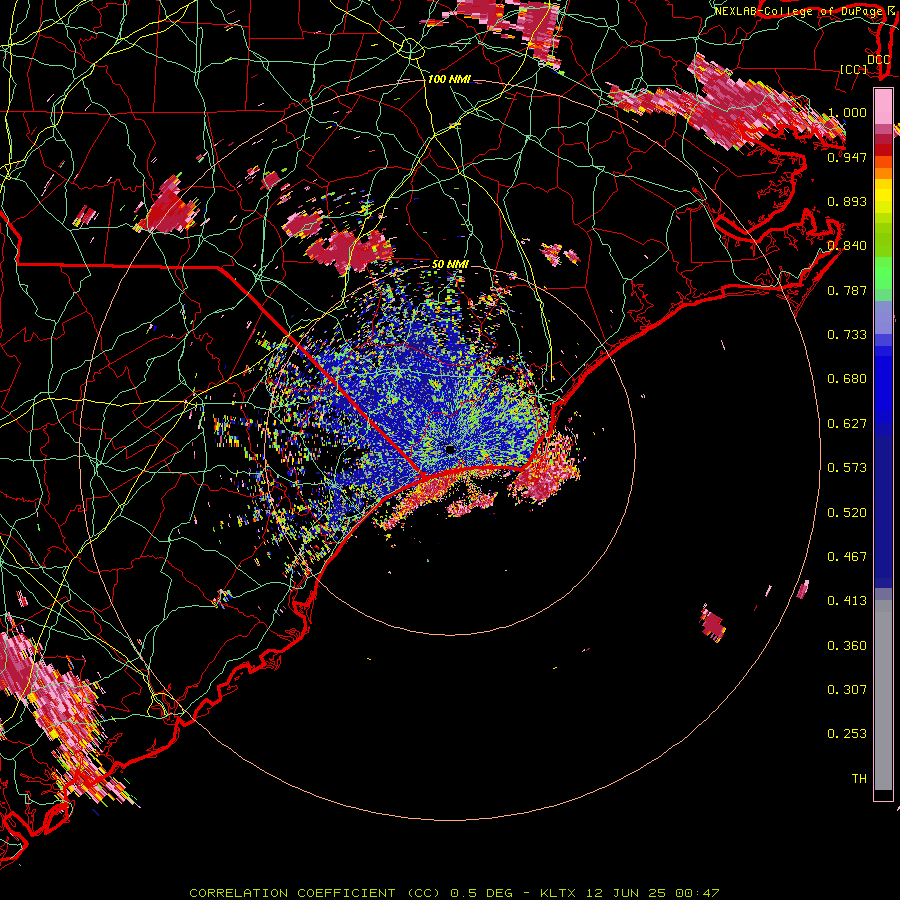Click the bright green segment of the color bar
Viewport: 900px width, 900px height.
(883, 273)
